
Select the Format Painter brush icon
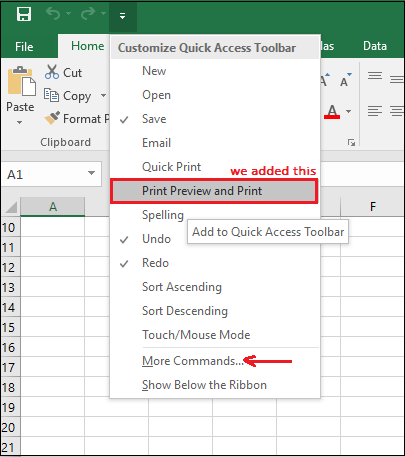(52, 118)
